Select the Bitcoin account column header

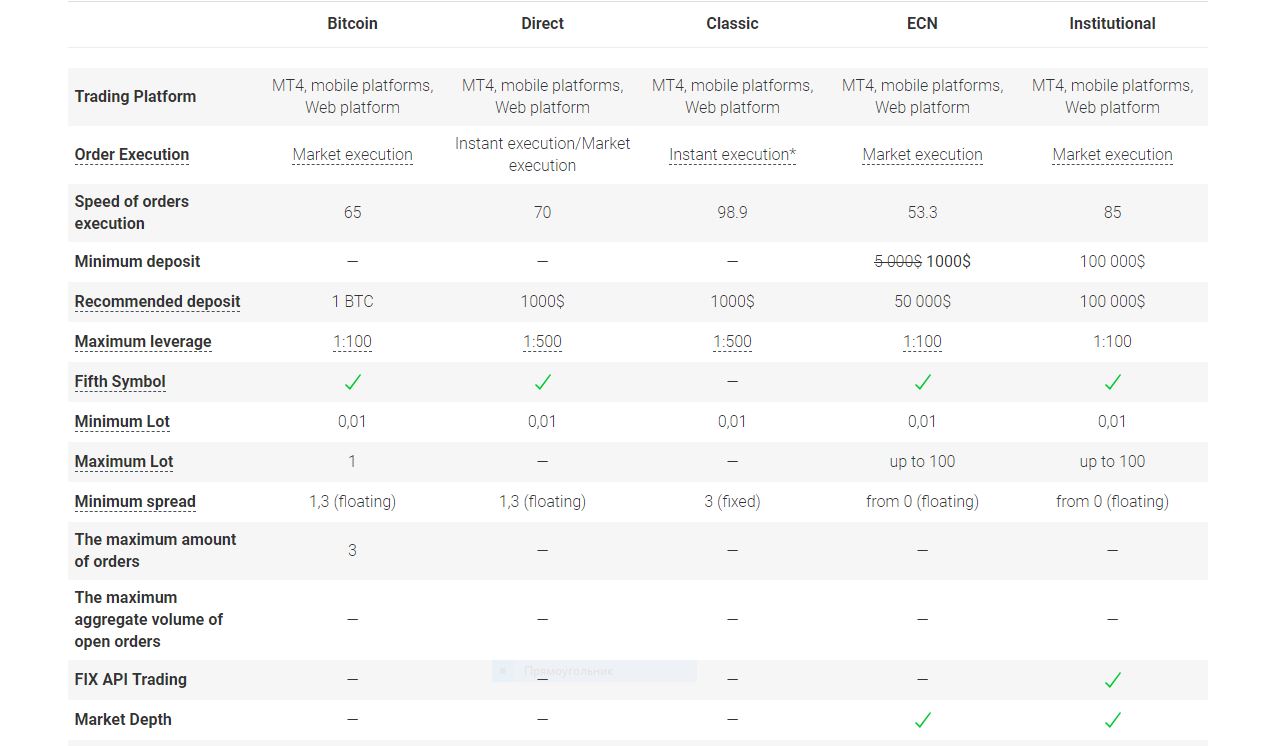352,23
